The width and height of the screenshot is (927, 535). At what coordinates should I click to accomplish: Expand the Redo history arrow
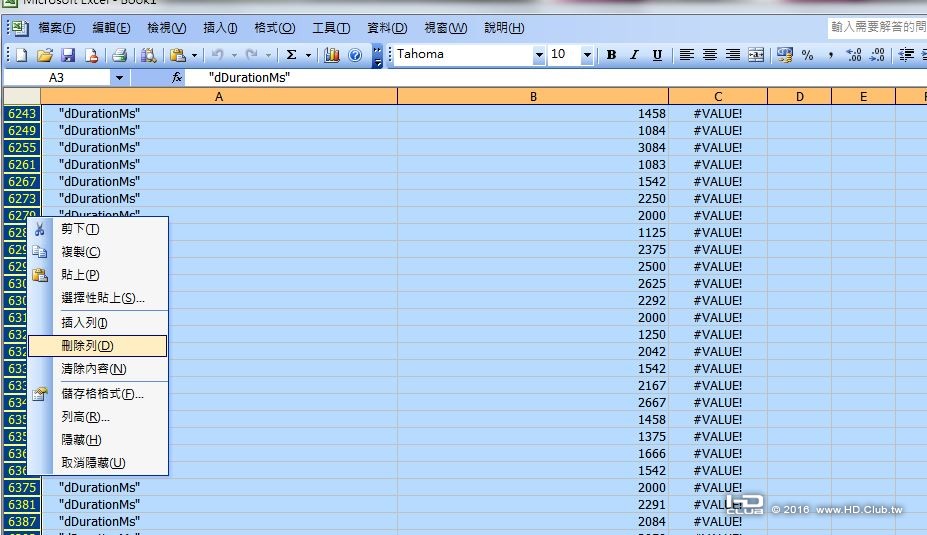(x=268, y=55)
